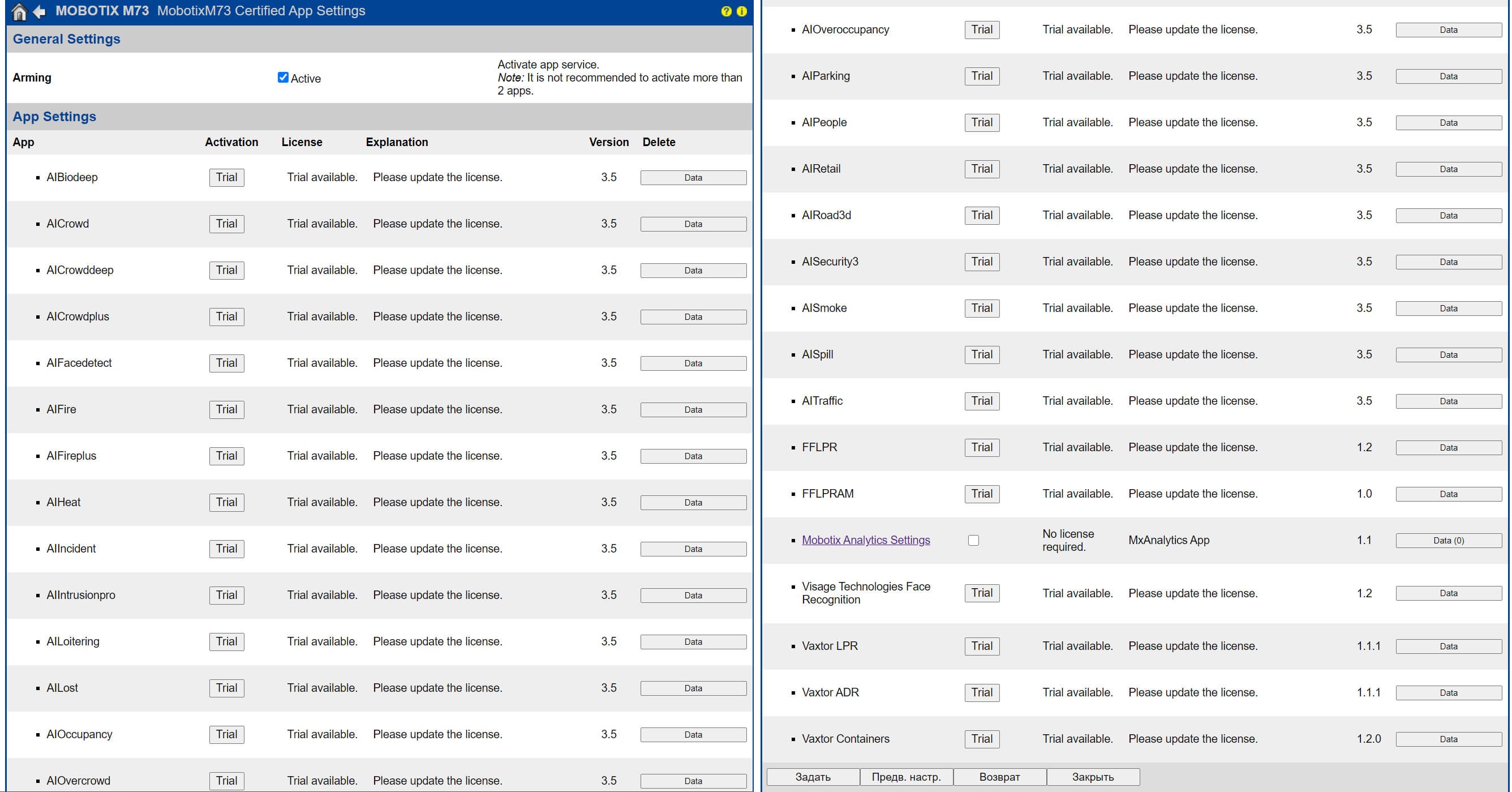Image resolution: width=1512 pixels, height=792 pixels.
Task: Uncheck the Arming Active checkbox
Action: tap(283, 78)
